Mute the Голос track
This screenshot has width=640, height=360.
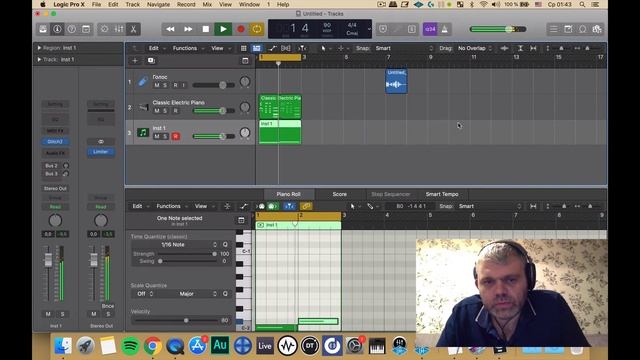point(157,85)
